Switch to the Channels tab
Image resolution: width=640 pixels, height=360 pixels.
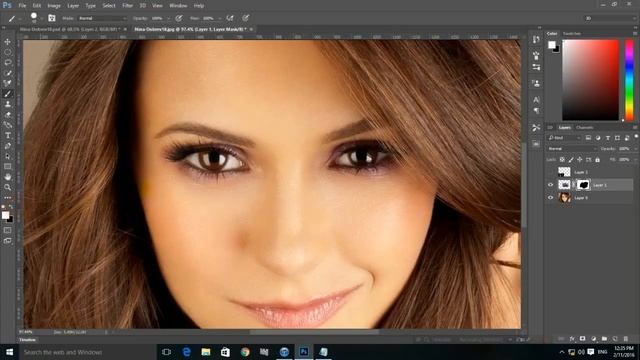point(584,127)
